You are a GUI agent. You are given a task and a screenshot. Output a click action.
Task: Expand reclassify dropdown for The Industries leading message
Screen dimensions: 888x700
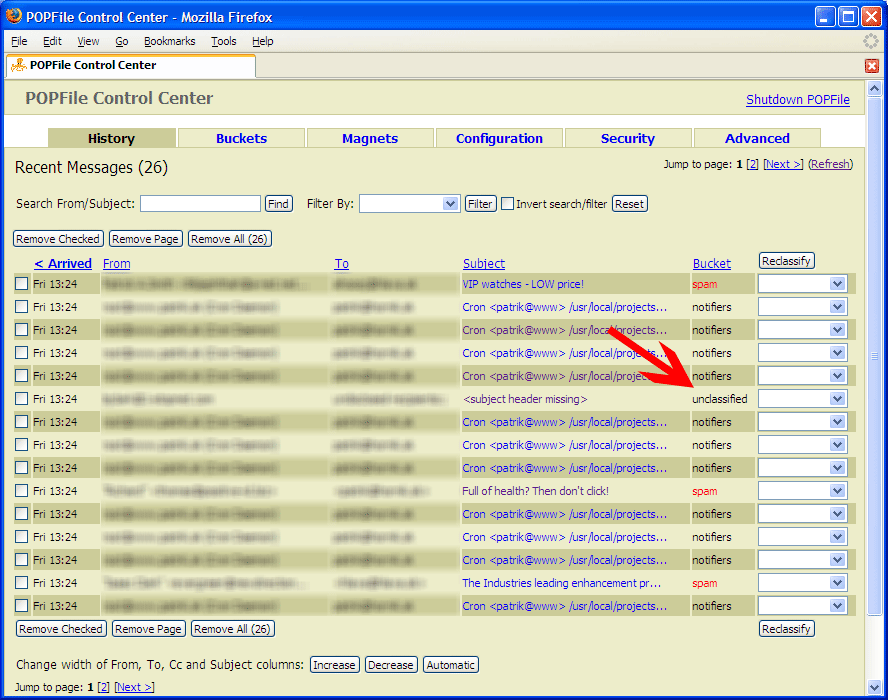[x=802, y=583]
